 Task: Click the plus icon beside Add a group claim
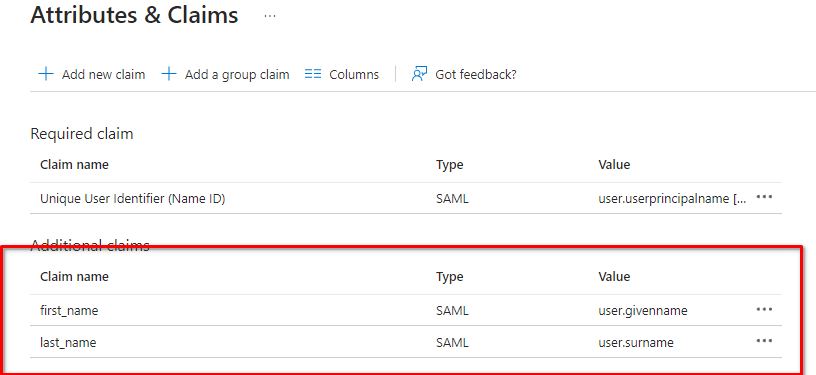pos(169,74)
